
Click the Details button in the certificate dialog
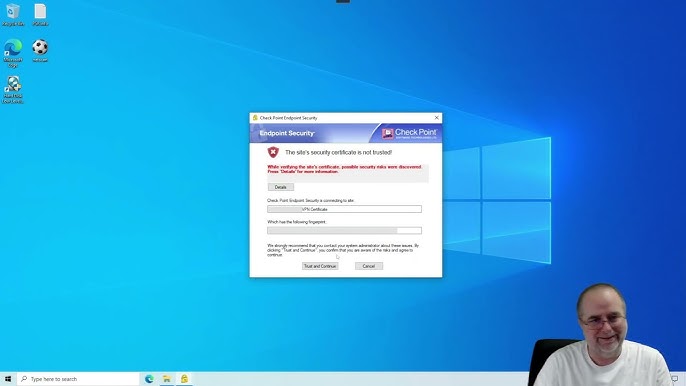point(280,187)
